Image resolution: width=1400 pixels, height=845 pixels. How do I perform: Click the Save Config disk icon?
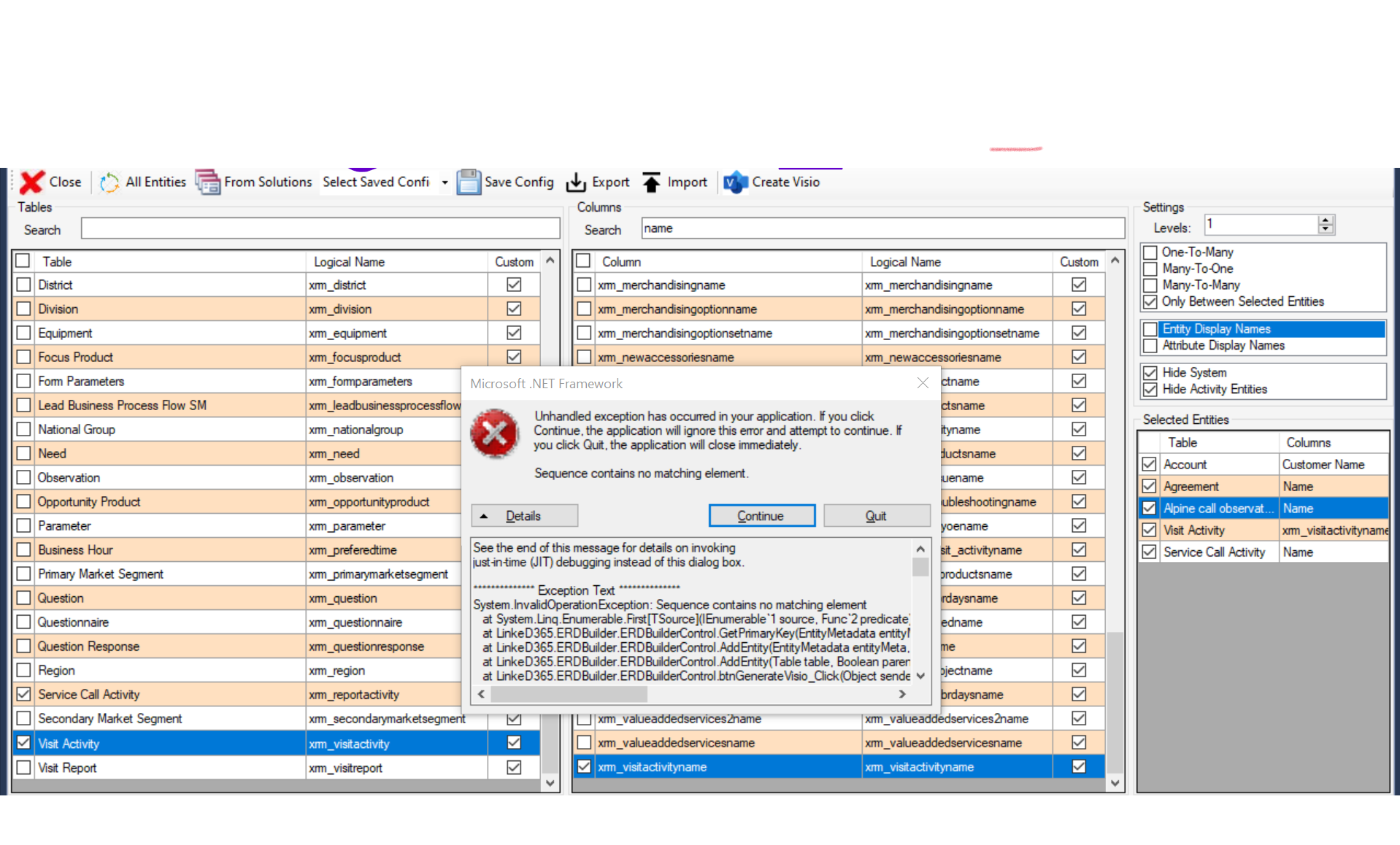(469, 182)
